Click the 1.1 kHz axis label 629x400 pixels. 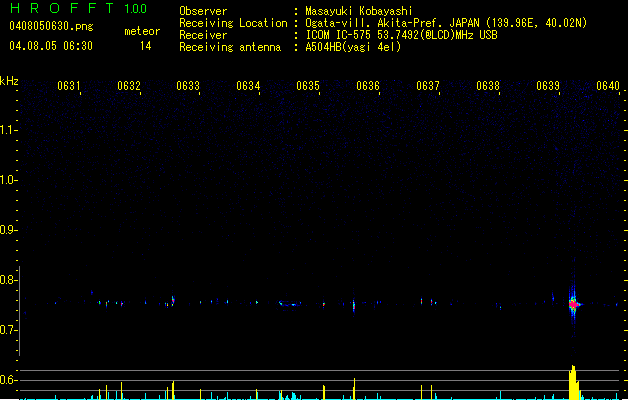click(8, 130)
